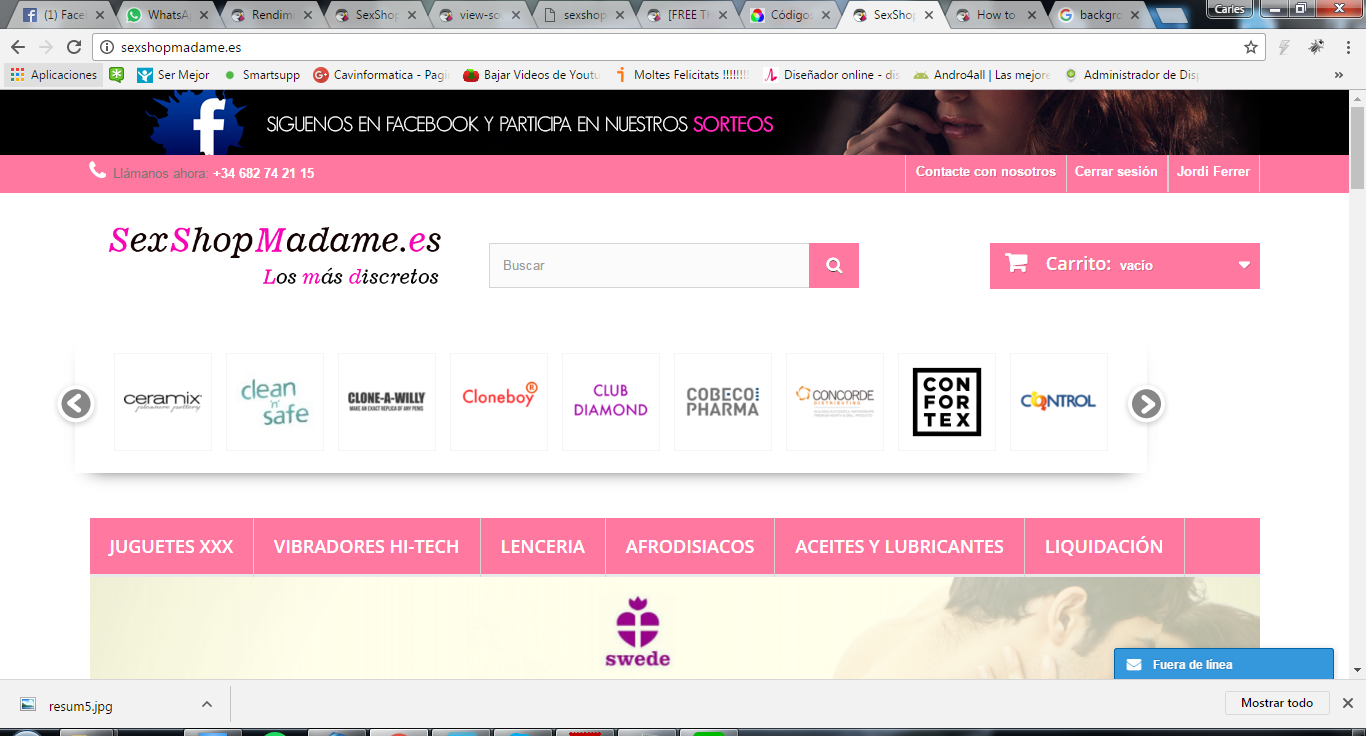Open the Control brand logo
1366x736 pixels.
pos(1059,402)
